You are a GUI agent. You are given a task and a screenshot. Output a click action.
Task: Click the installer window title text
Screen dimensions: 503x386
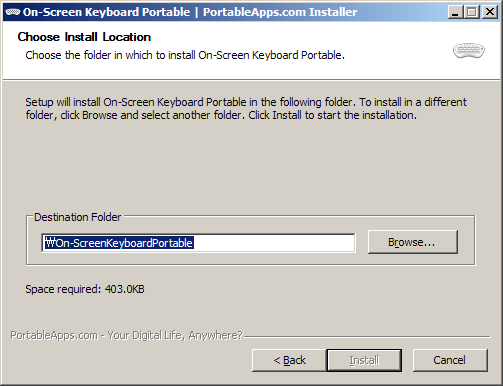[x=190, y=12]
